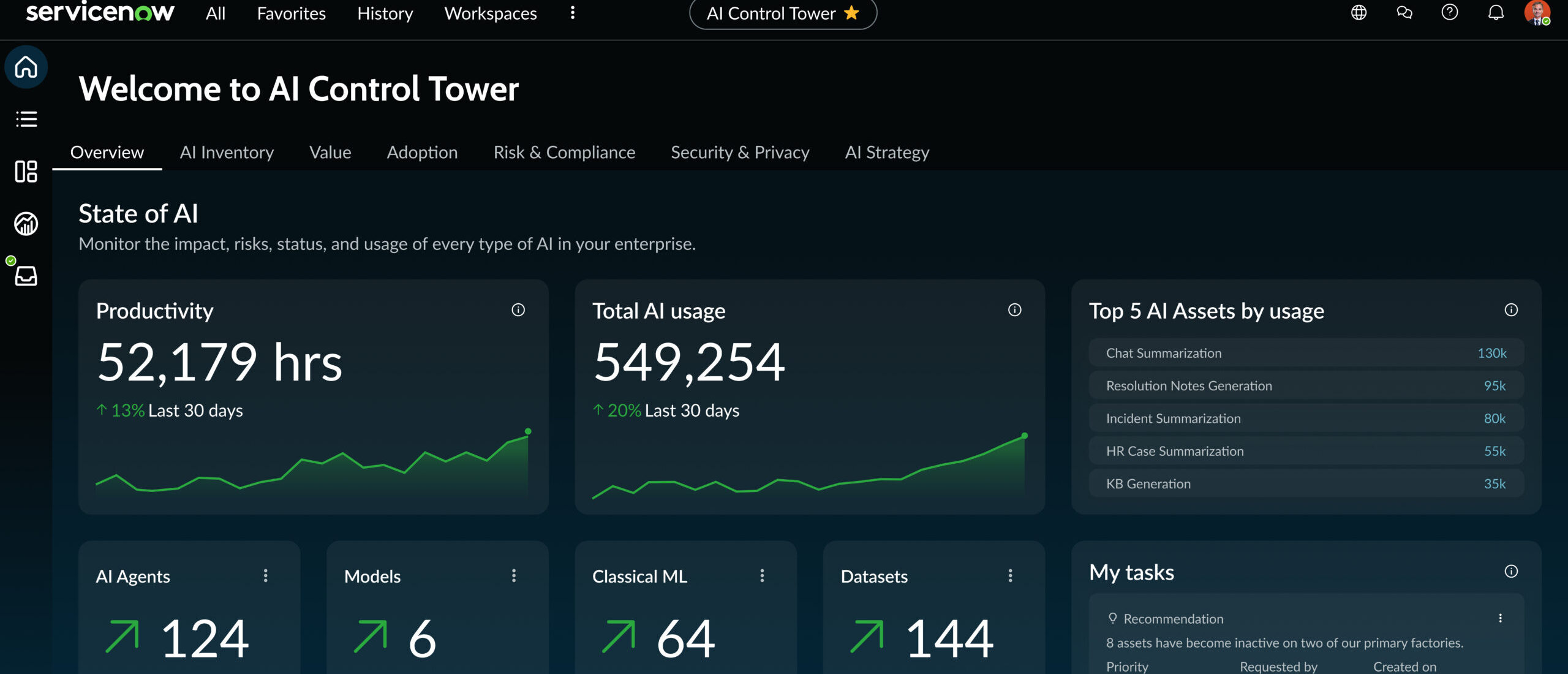Click the Datasets trend arrow icon

pyautogui.click(x=867, y=636)
